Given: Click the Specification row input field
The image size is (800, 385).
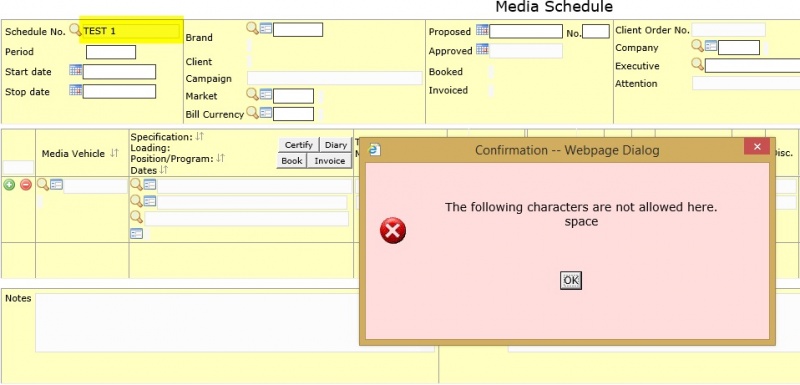Looking at the screenshot, I should 254,186.
